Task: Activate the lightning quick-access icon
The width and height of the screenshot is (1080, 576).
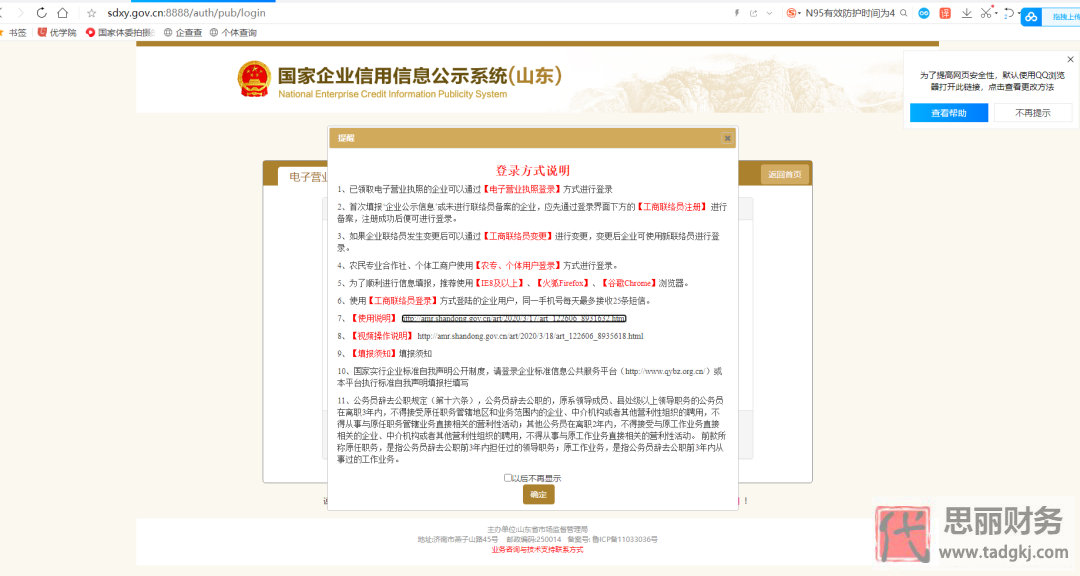Action: coord(735,12)
